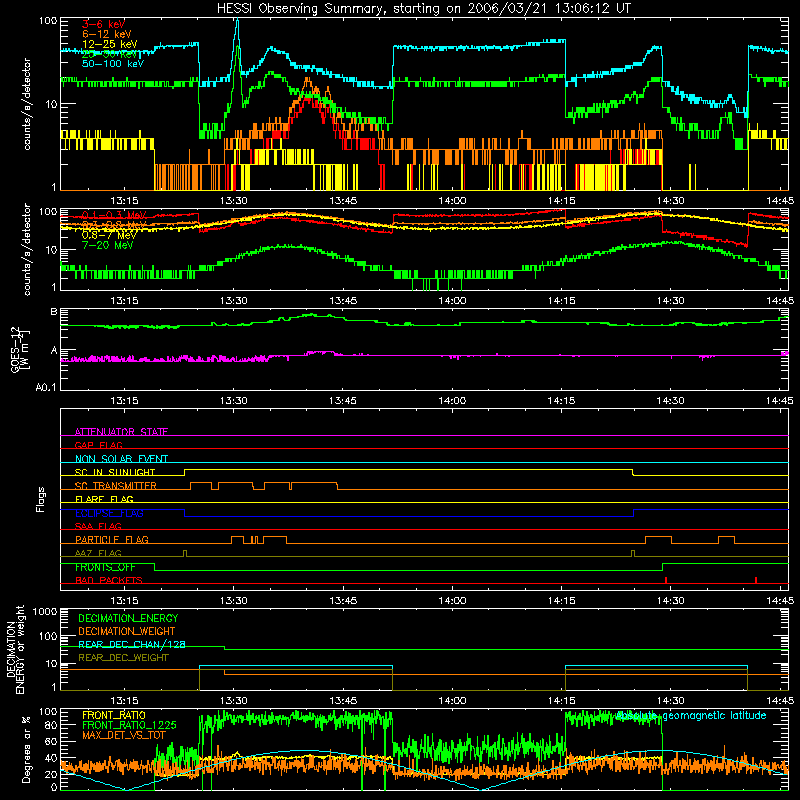This screenshot has width=800, height=800.
Task: Click the 13:45 time tick under MeV panel
Action: 343,301
